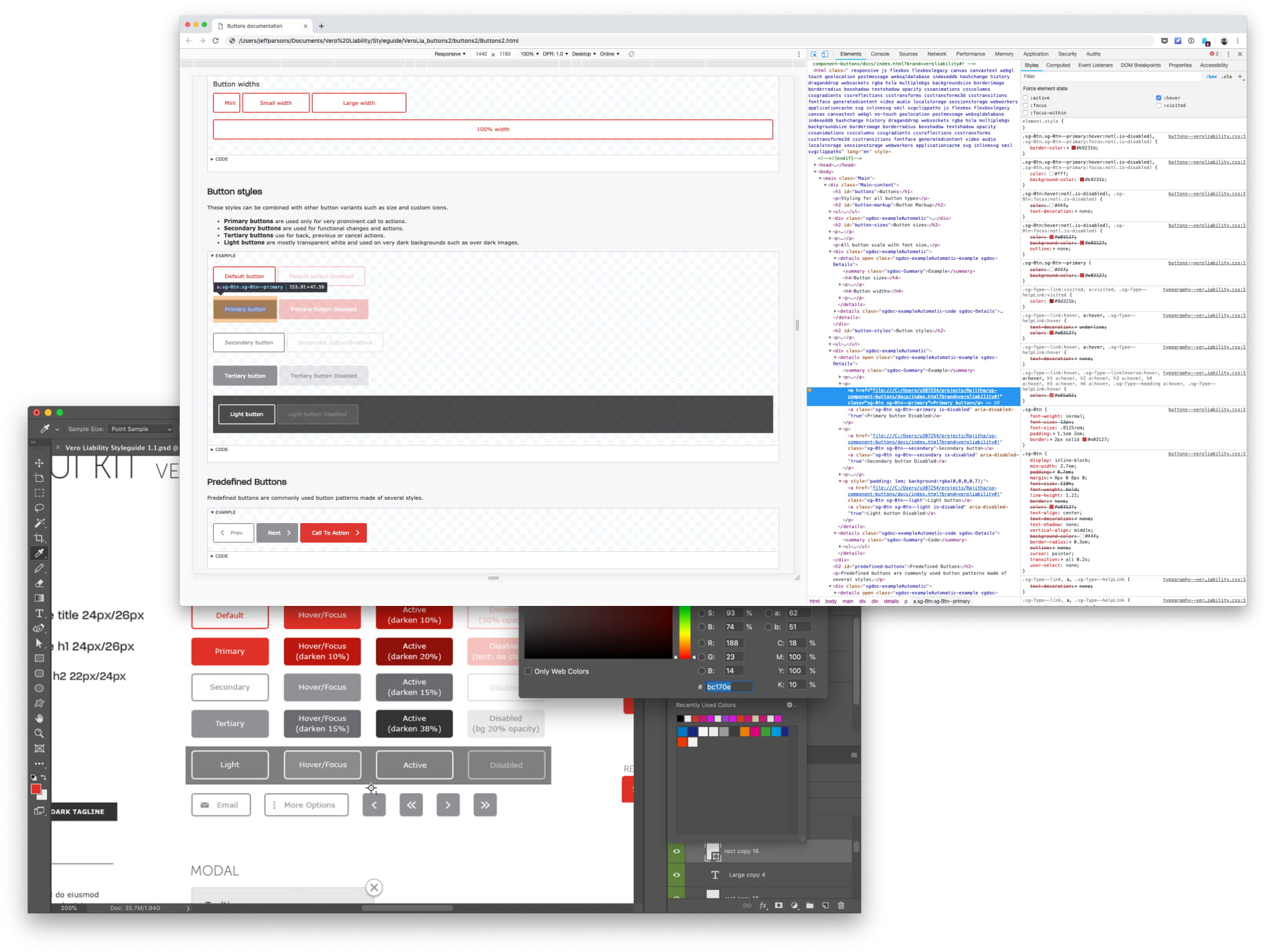Delete layer using the trash icon
1270x952 pixels.
pos(840,905)
